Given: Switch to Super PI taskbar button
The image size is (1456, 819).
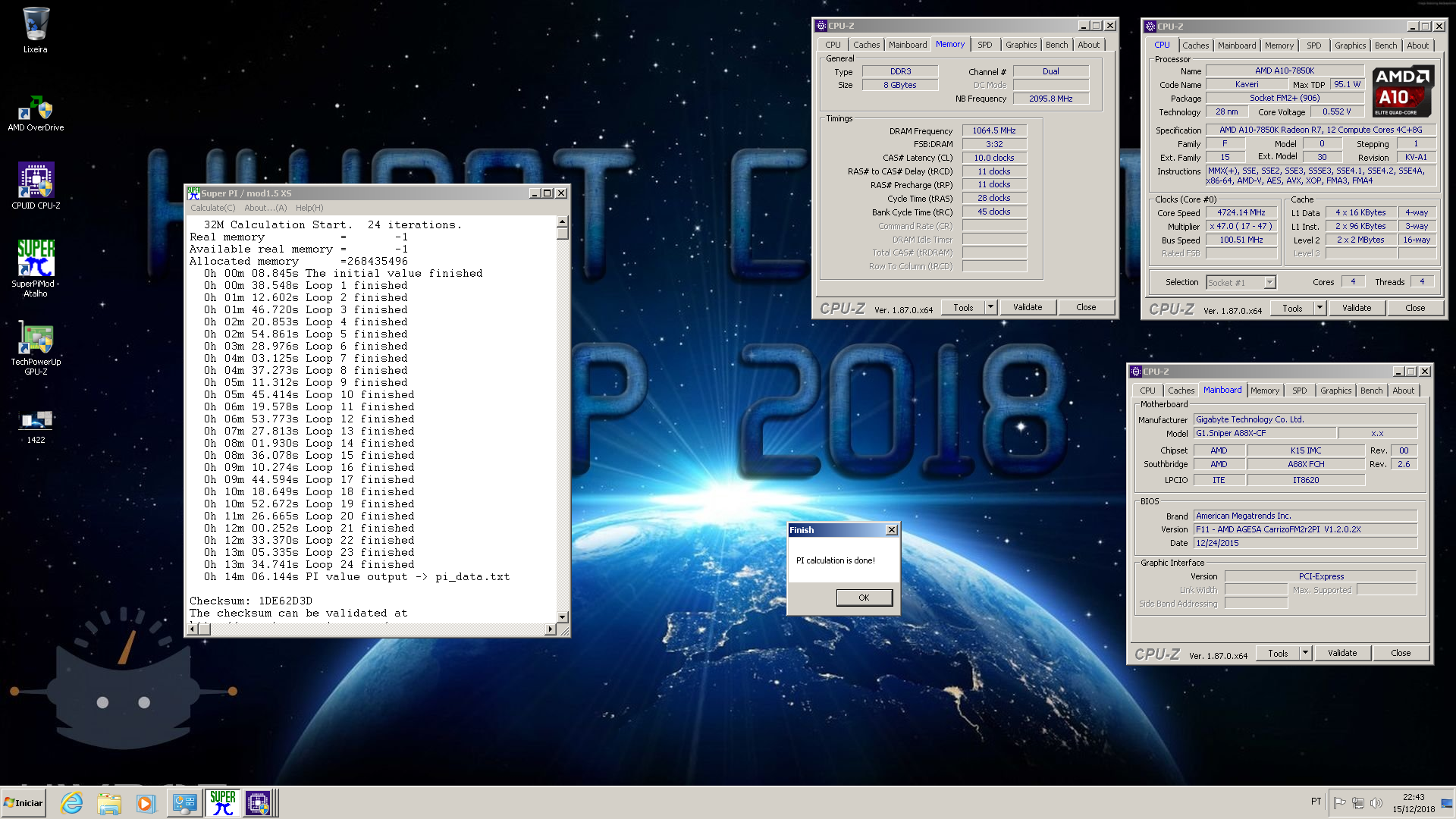Looking at the screenshot, I should (222, 803).
